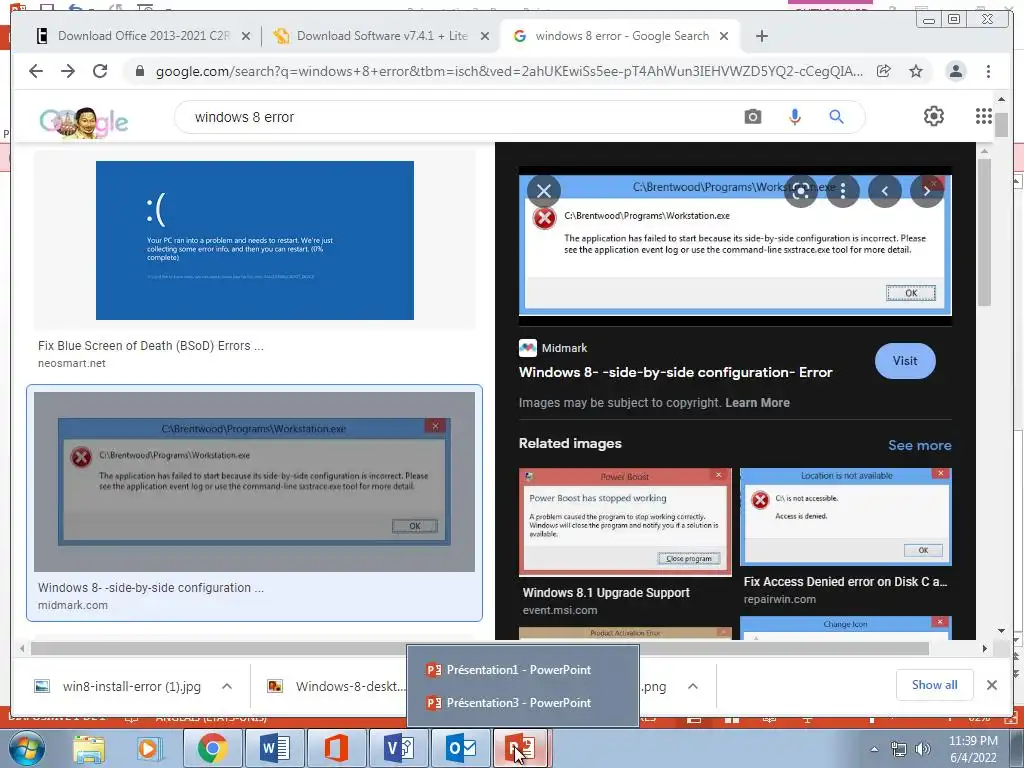Close the downloads bar
The height and width of the screenshot is (768, 1024).
(991, 685)
